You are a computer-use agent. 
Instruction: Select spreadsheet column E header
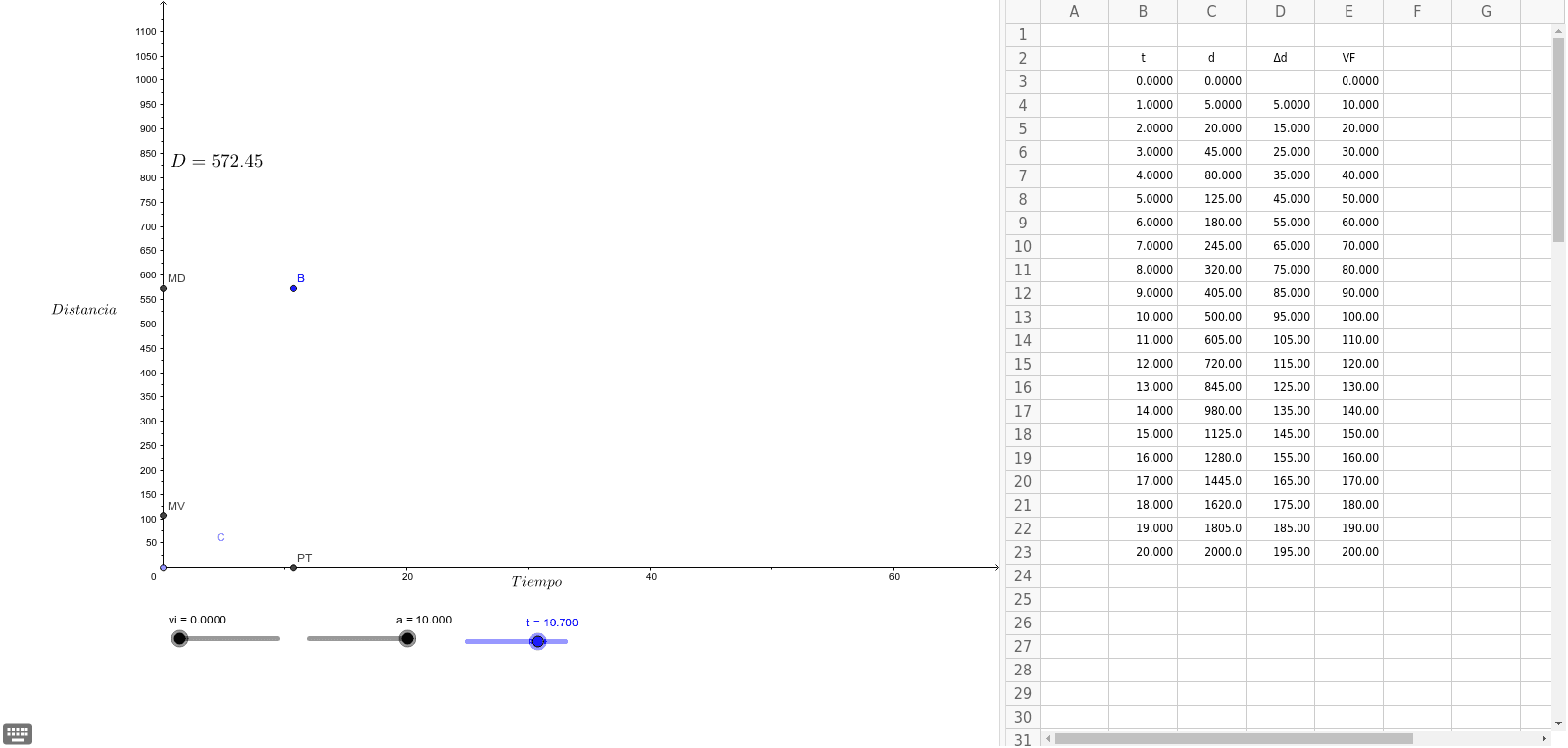click(1348, 12)
